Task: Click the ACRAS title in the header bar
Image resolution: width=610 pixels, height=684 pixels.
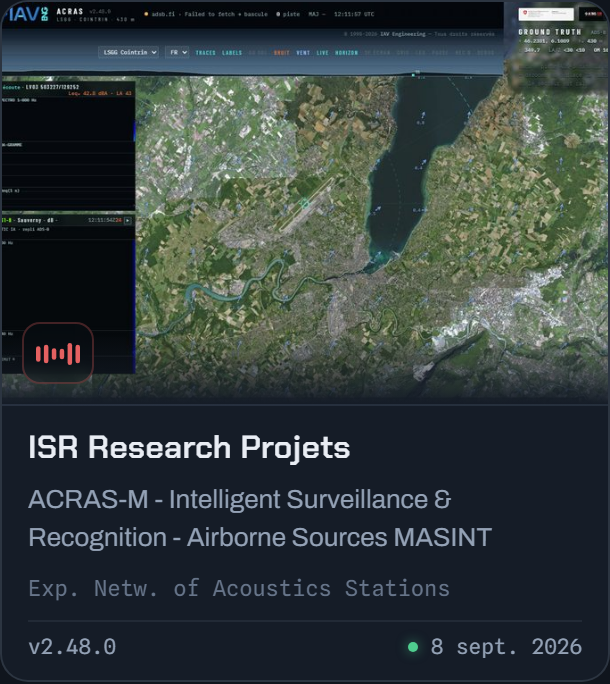Action: tap(70, 11)
